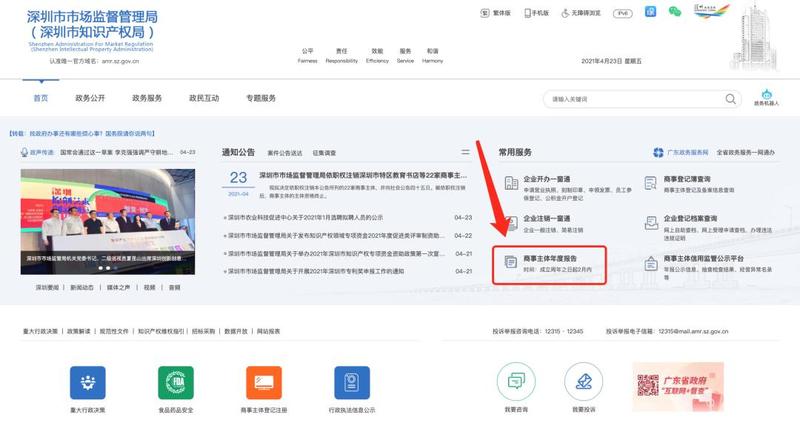Switch to 案件公告送达 tab
800x426 pixels.
285,153
